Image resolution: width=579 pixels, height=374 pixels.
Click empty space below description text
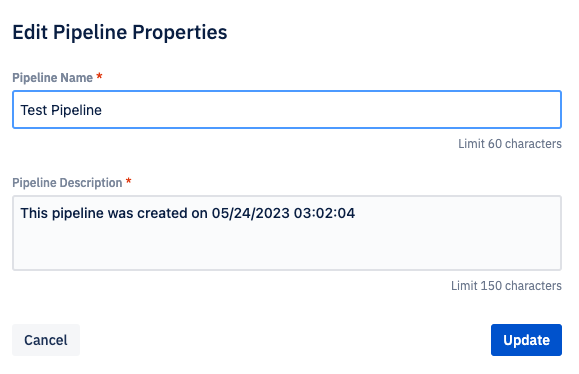coord(287,247)
